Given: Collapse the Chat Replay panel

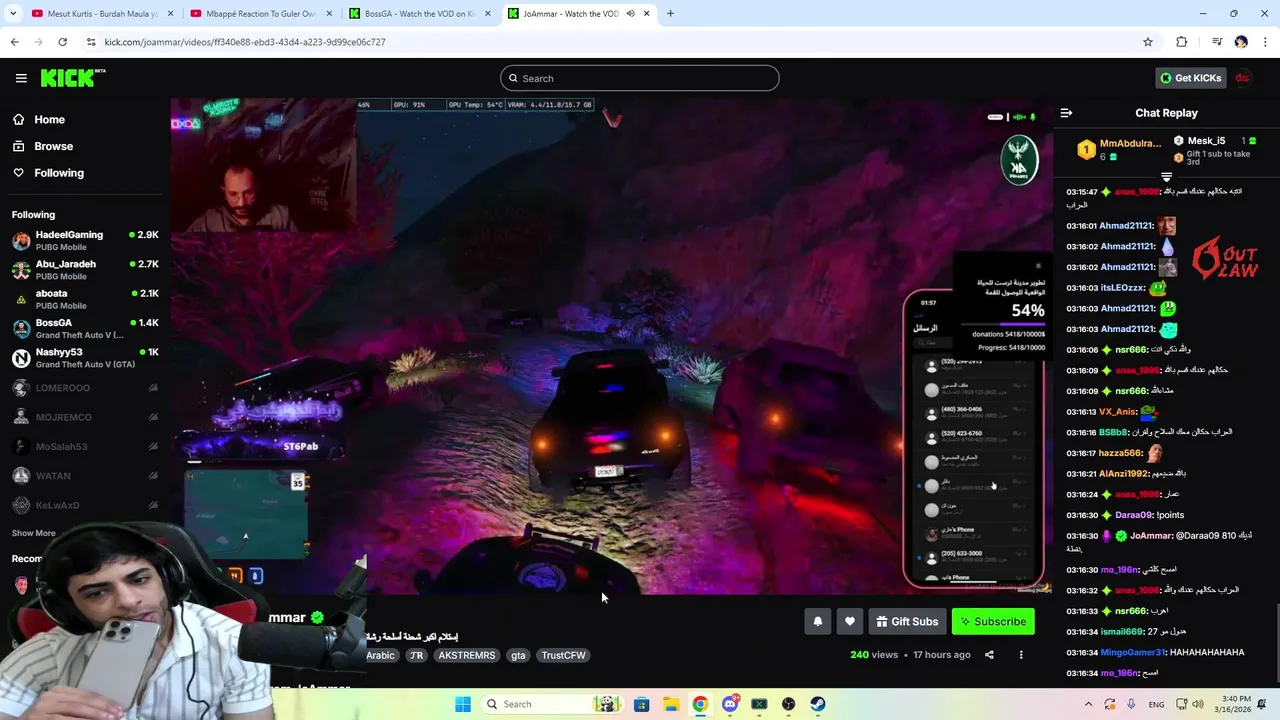Looking at the screenshot, I should [x=1066, y=113].
